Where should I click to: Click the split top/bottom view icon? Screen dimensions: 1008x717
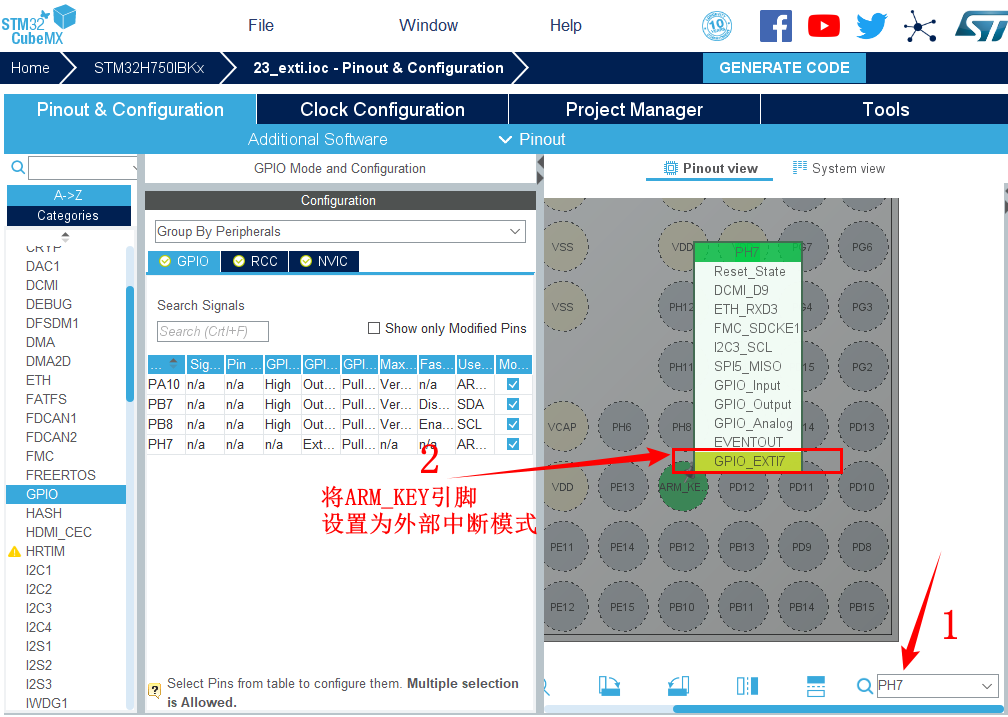click(x=815, y=685)
